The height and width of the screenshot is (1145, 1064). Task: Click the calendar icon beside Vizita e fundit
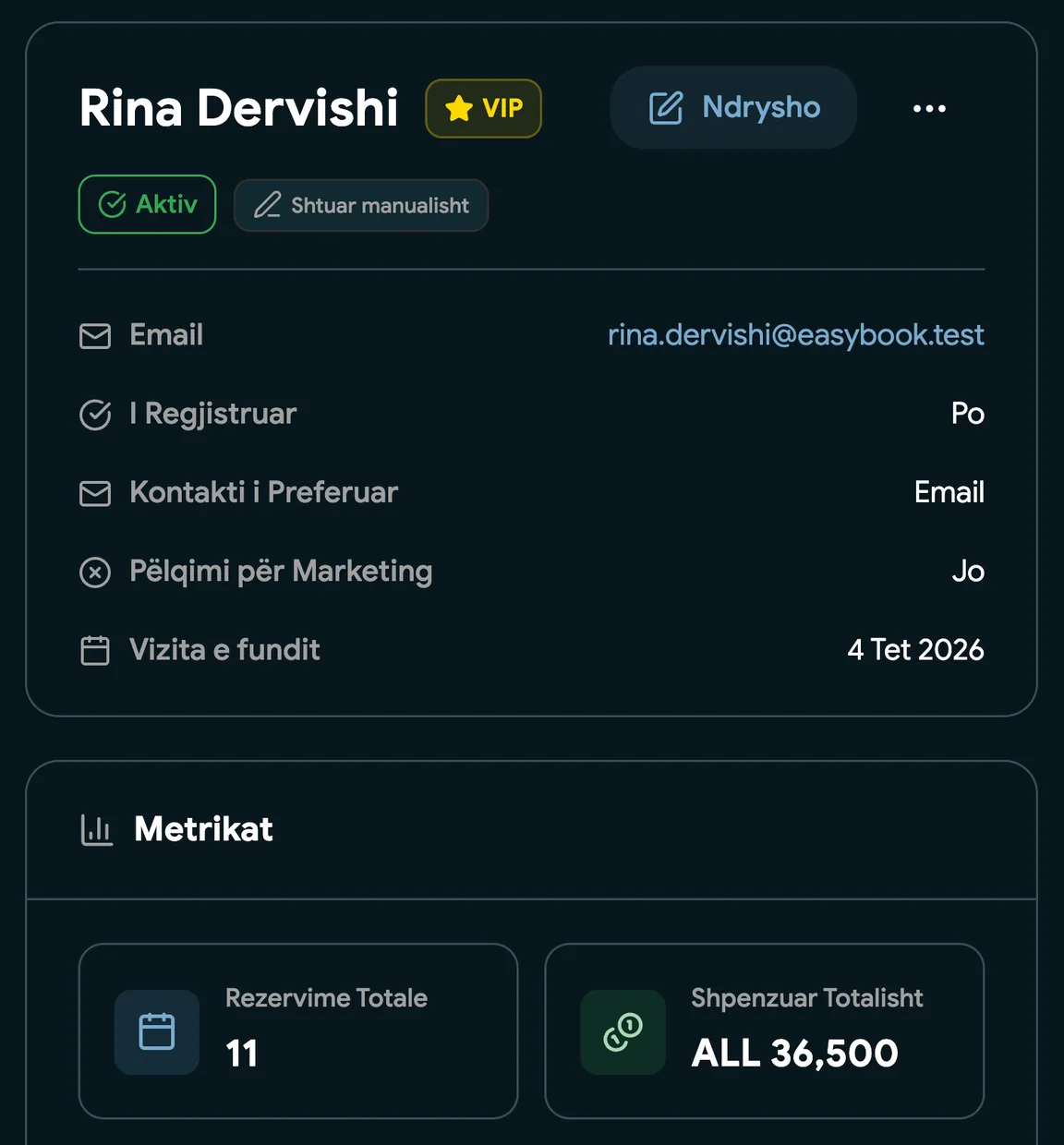click(95, 651)
